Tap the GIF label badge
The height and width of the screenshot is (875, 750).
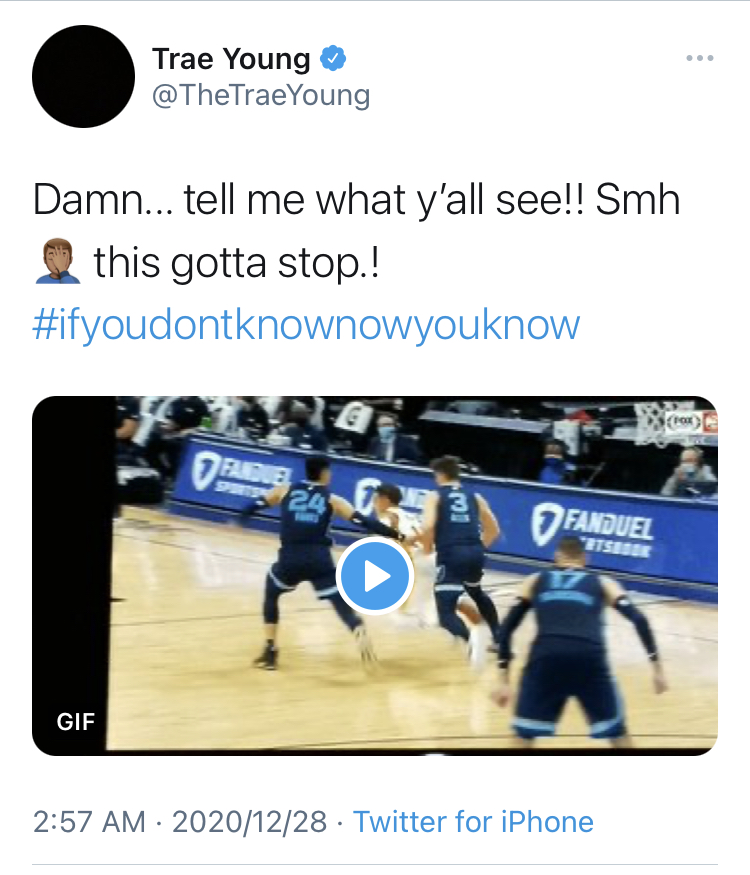pyautogui.click(x=75, y=720)
